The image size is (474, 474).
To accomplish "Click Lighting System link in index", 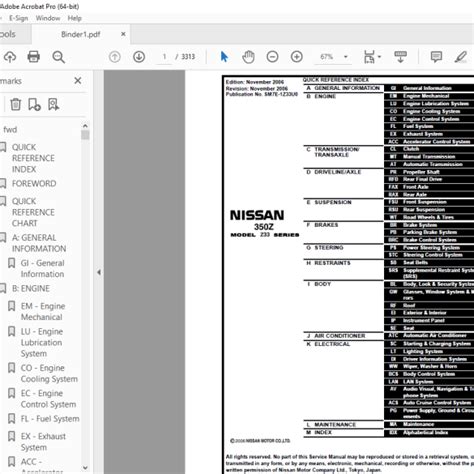I will click(x=423, y=351).
